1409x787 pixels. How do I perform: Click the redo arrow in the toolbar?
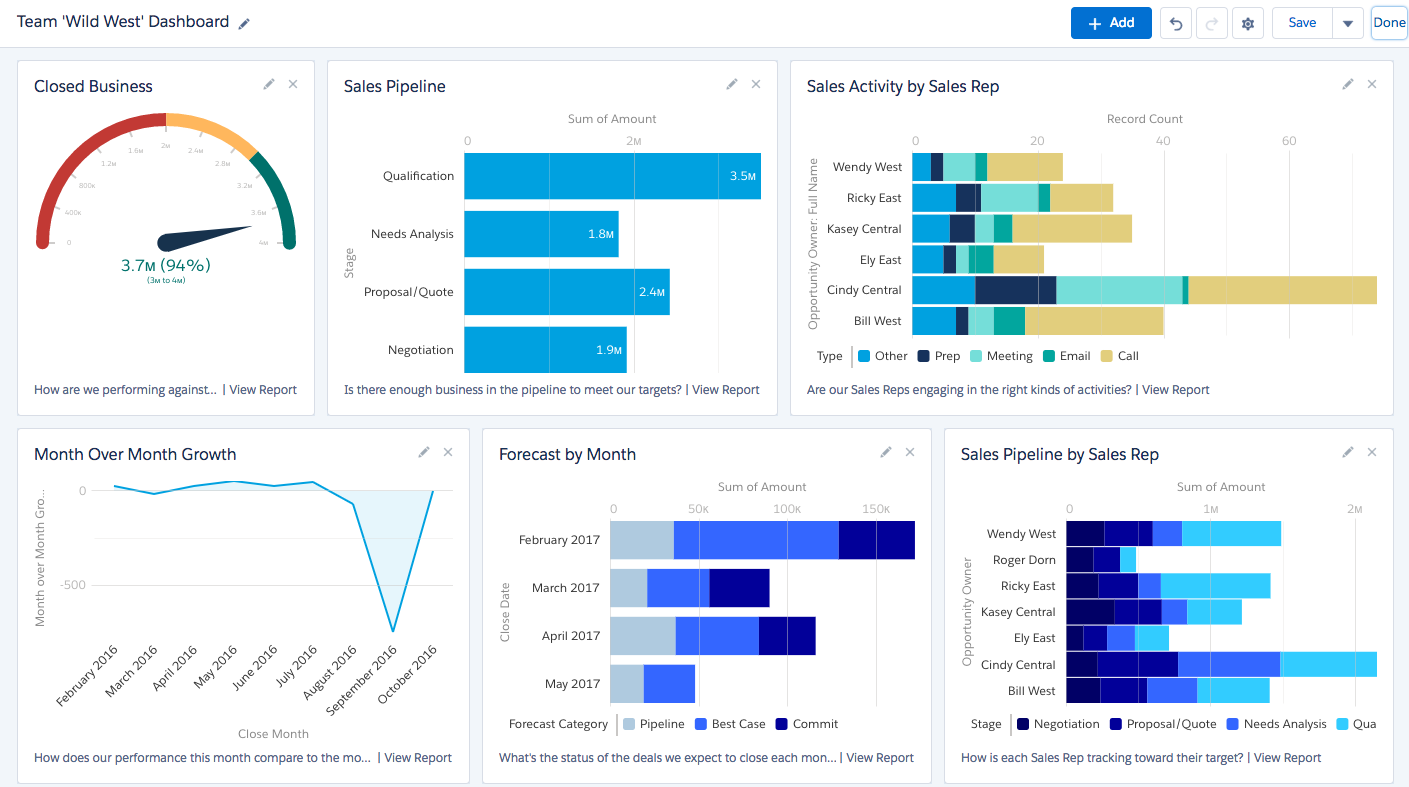point(1211,23)
